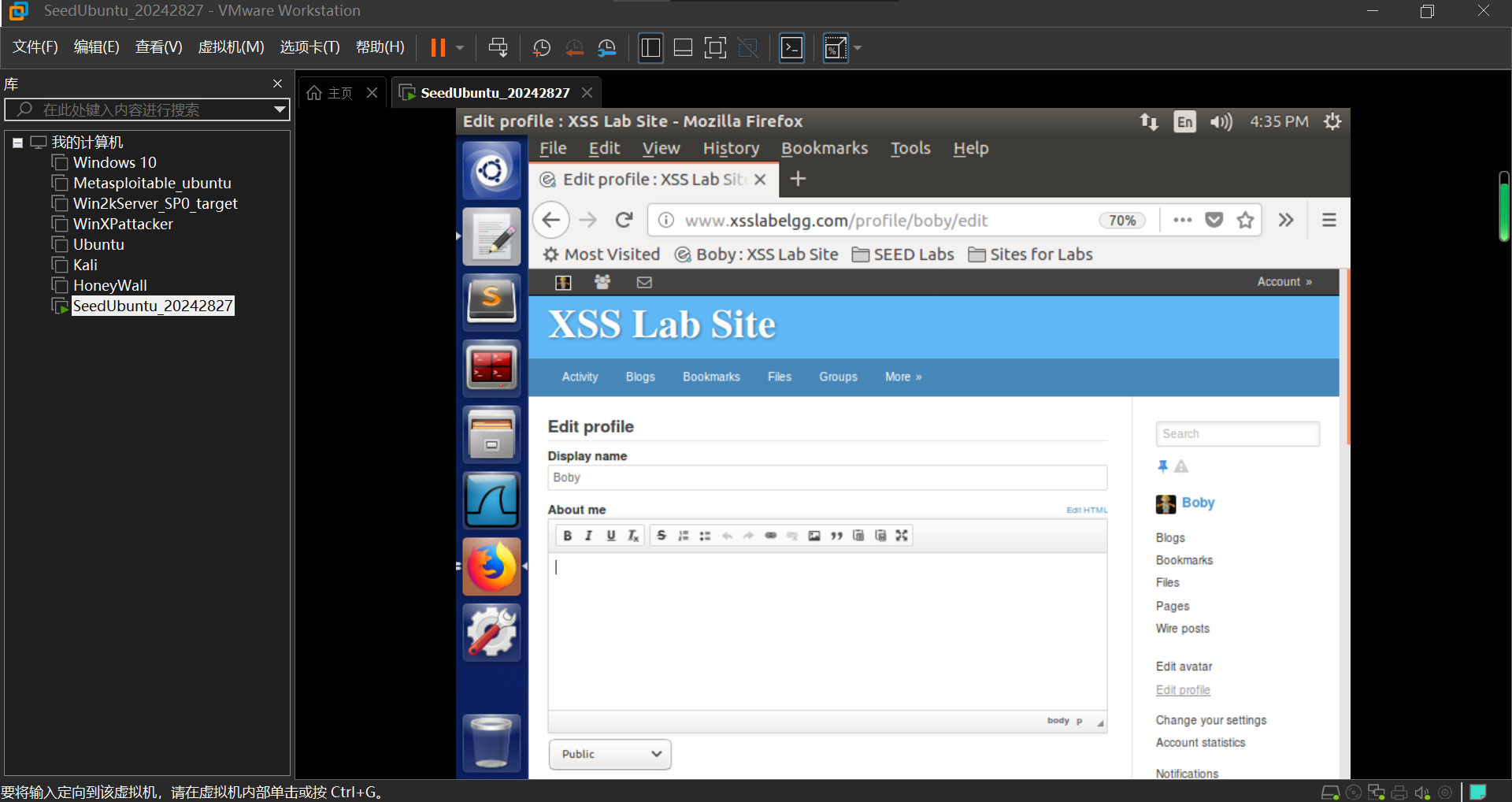The width and height of the screenshot is (1512, 802).
Task: Open System Settings tools from launcher
Action: coord(491,632)
